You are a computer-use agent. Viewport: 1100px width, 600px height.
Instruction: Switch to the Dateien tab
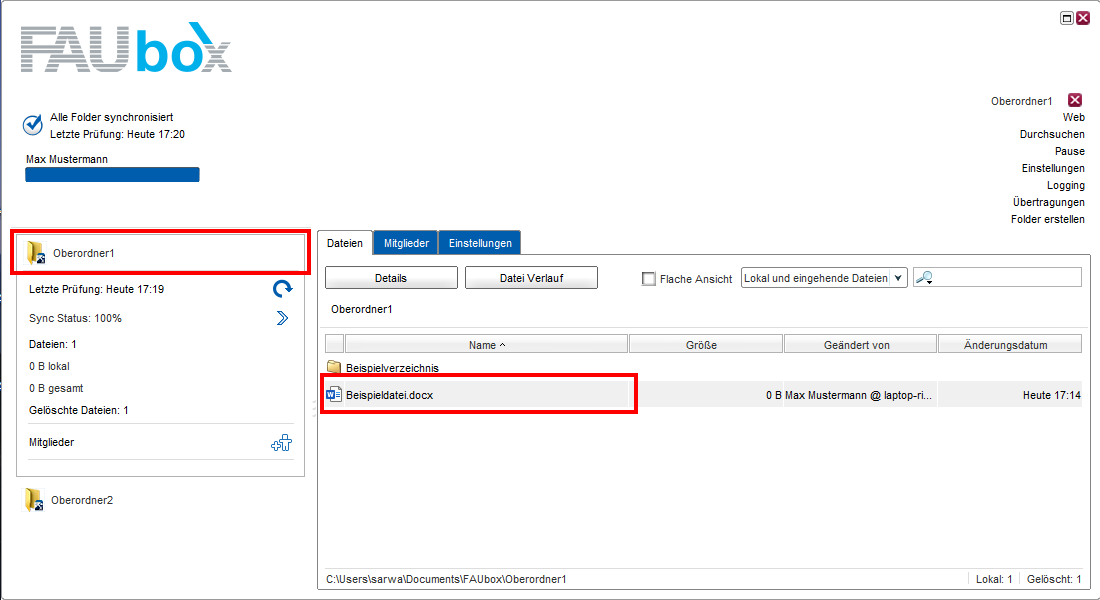click(345, 243)
